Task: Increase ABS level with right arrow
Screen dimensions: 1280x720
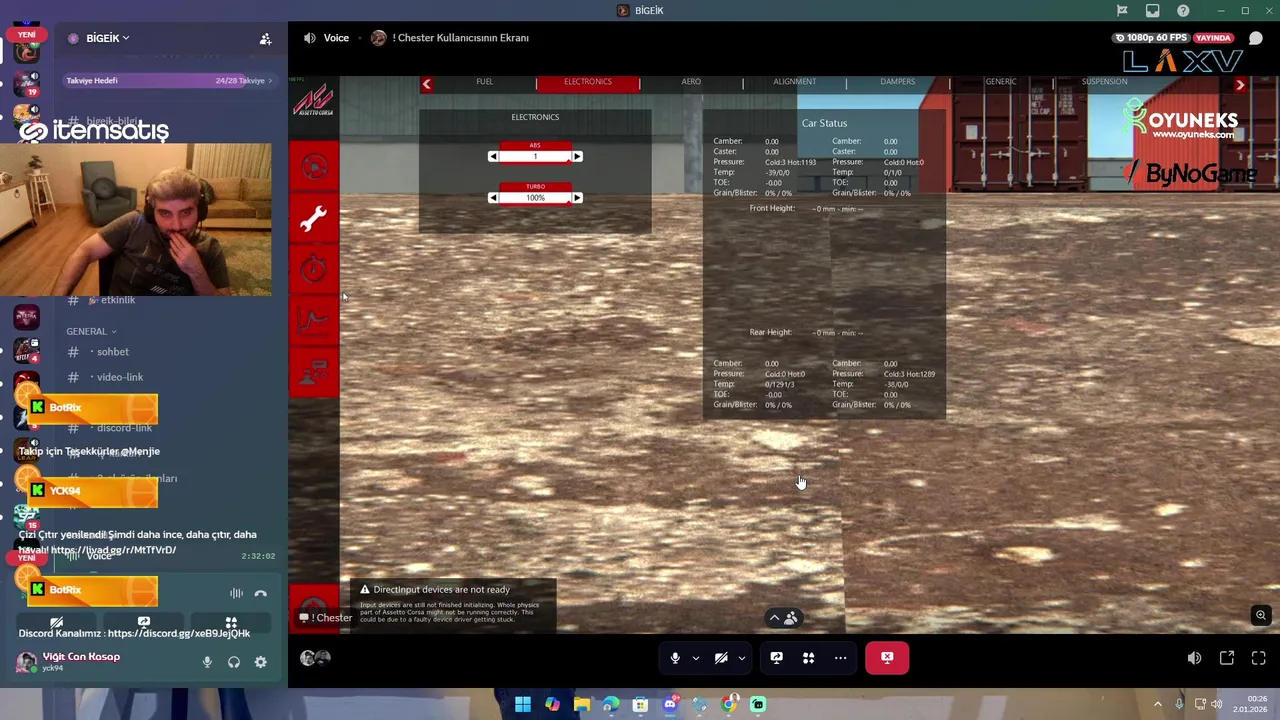Action: click(577, 156)
